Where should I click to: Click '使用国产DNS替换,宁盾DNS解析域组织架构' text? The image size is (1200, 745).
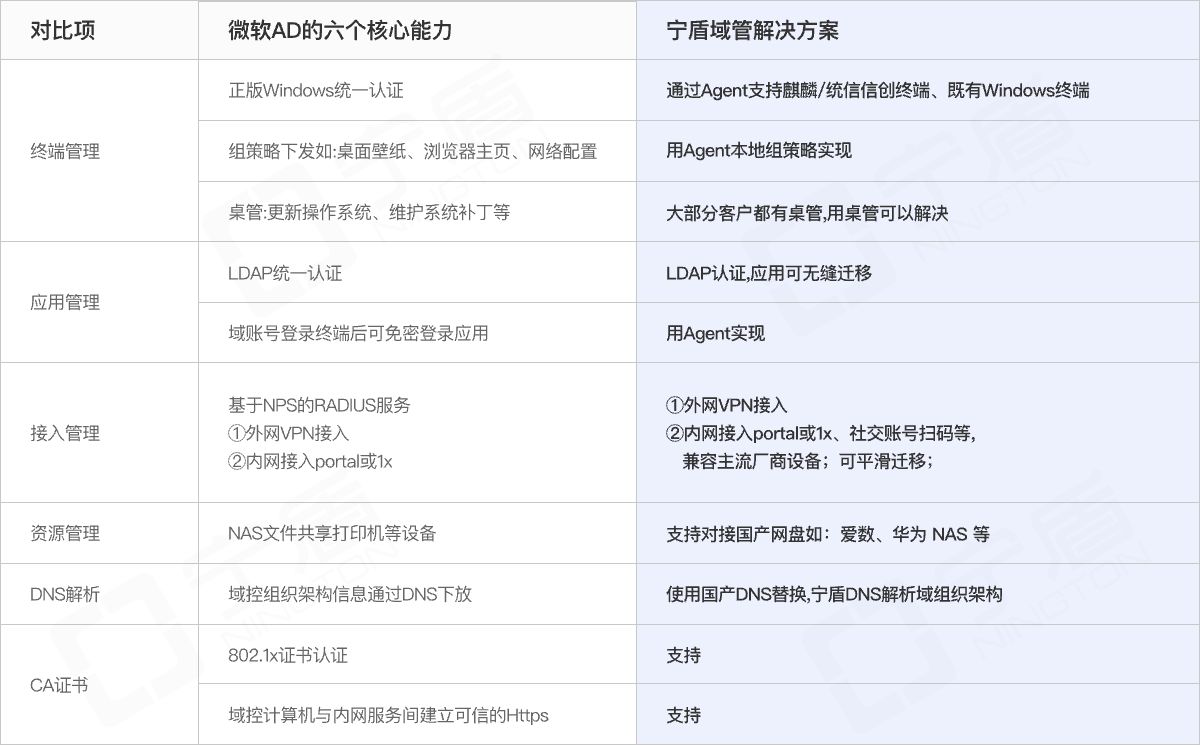point(834,594)
